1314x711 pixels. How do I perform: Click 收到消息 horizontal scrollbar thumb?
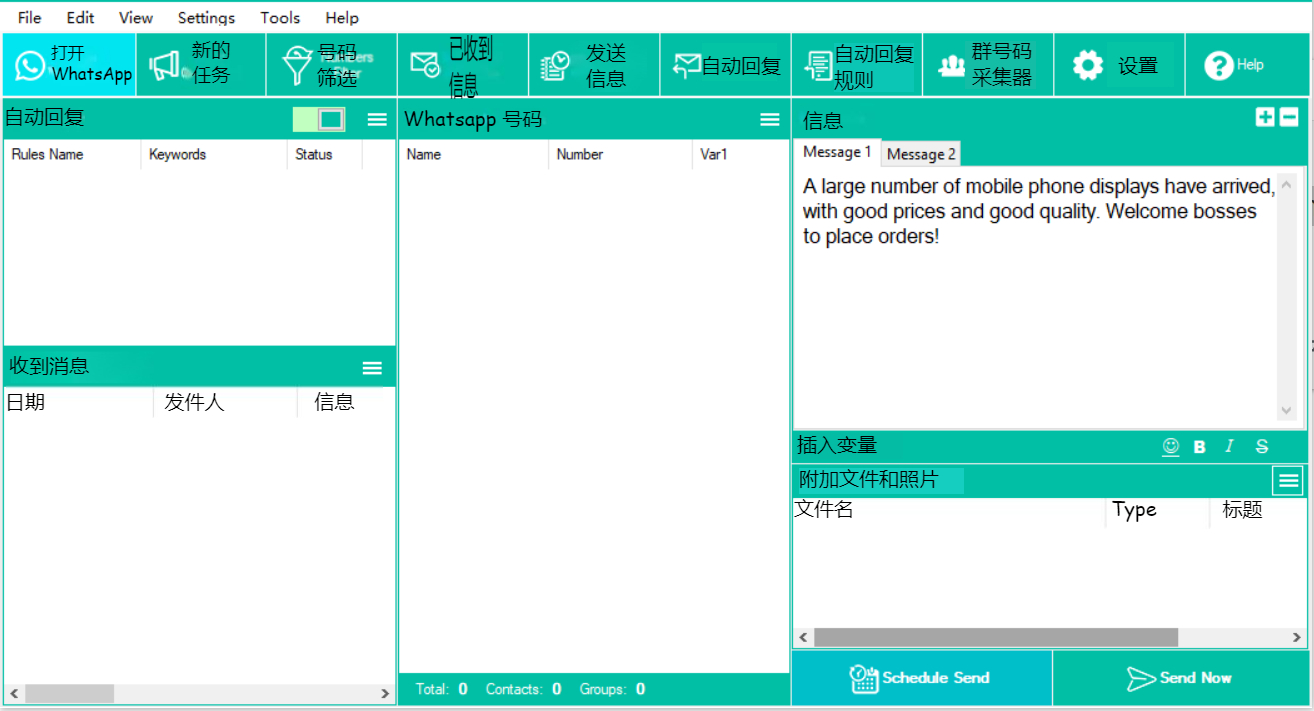pyautogui.click(x=70, y=693)
